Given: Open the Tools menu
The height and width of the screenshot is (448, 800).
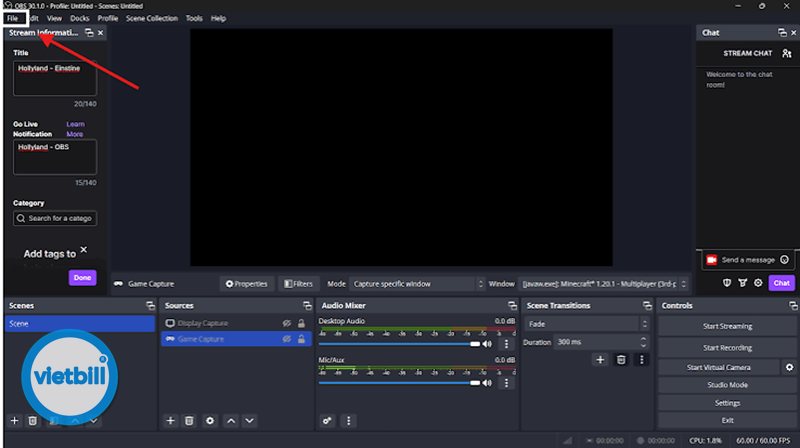Looking at the screenshot, I should pos(194,18).
